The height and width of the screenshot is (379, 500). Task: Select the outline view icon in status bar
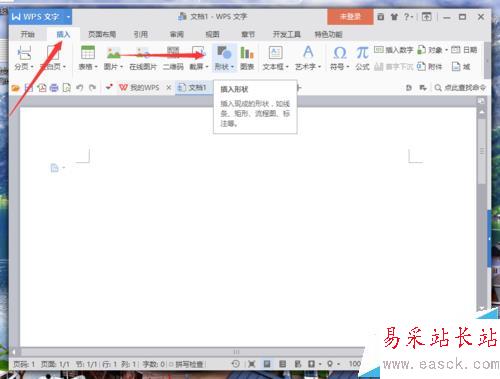point(283,364)
